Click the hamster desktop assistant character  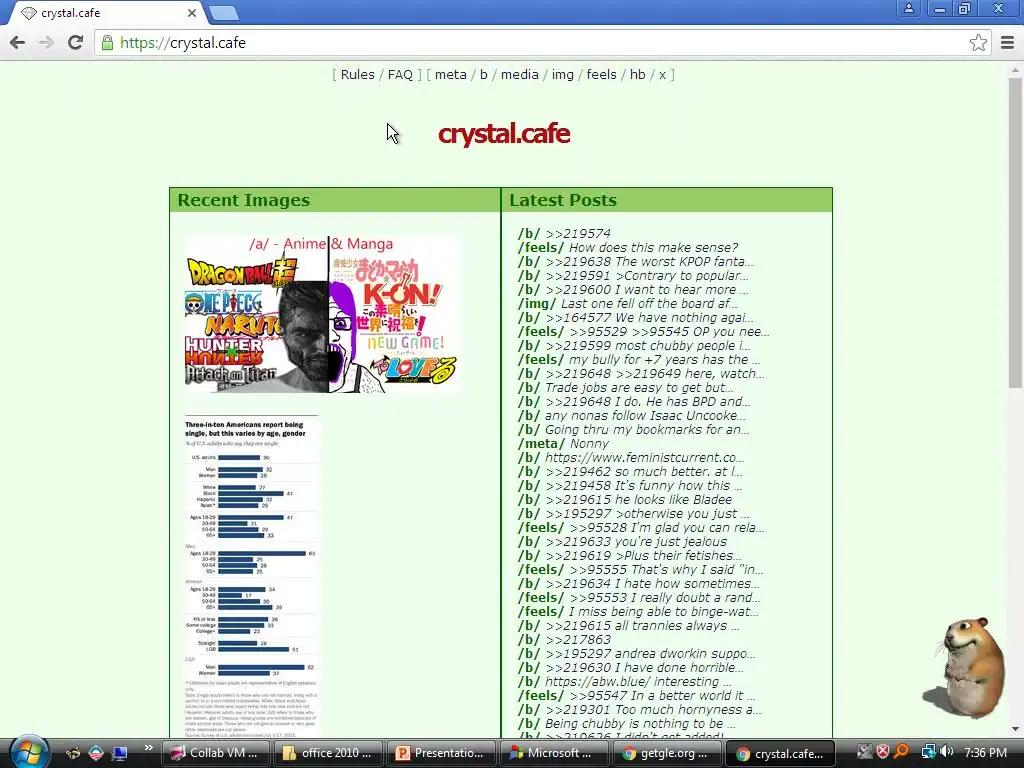click(965, 666)
